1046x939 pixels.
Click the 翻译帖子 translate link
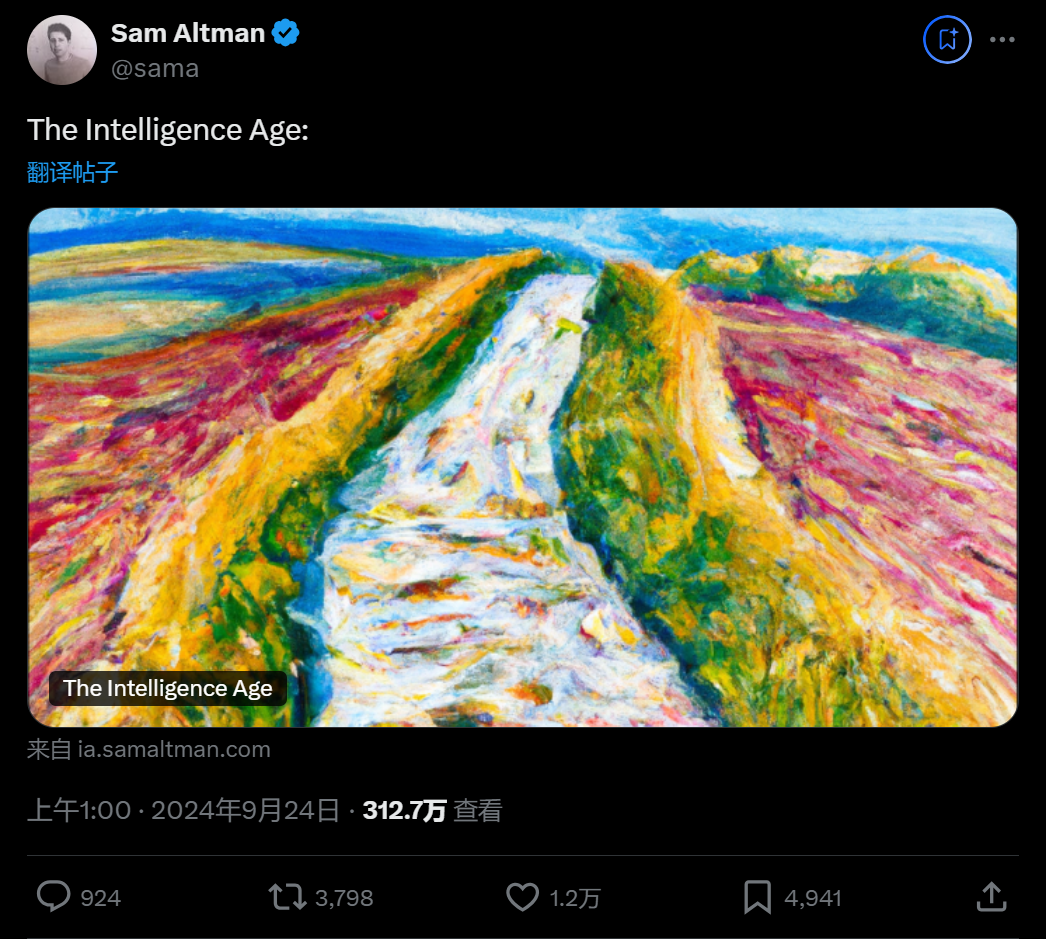(73, 172)
